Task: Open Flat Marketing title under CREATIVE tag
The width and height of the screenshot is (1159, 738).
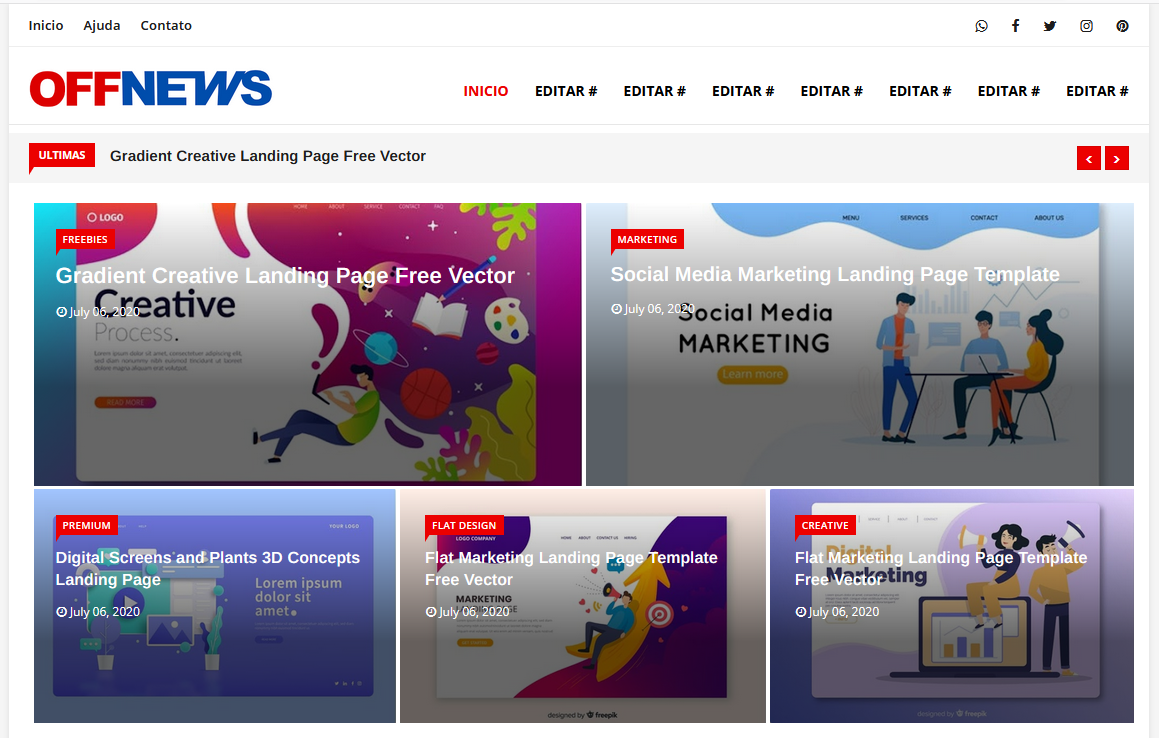Action: point(941,569)
